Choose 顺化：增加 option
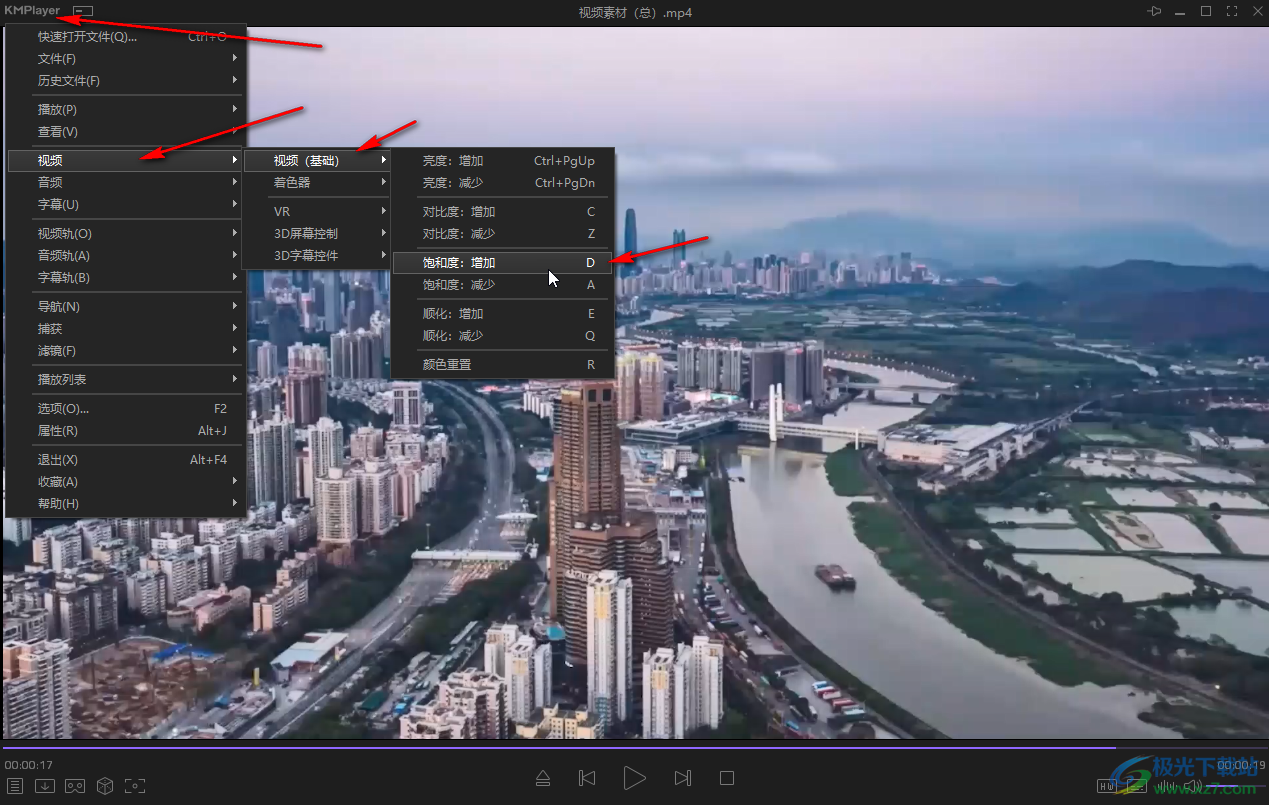 tap(503, 313)
